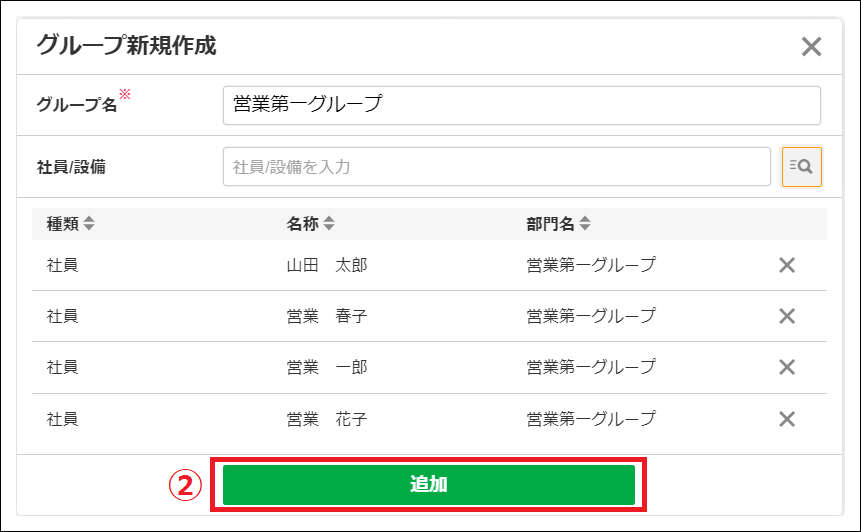
Task: Focus the グループ名 text field
Action: coord(522,105)
